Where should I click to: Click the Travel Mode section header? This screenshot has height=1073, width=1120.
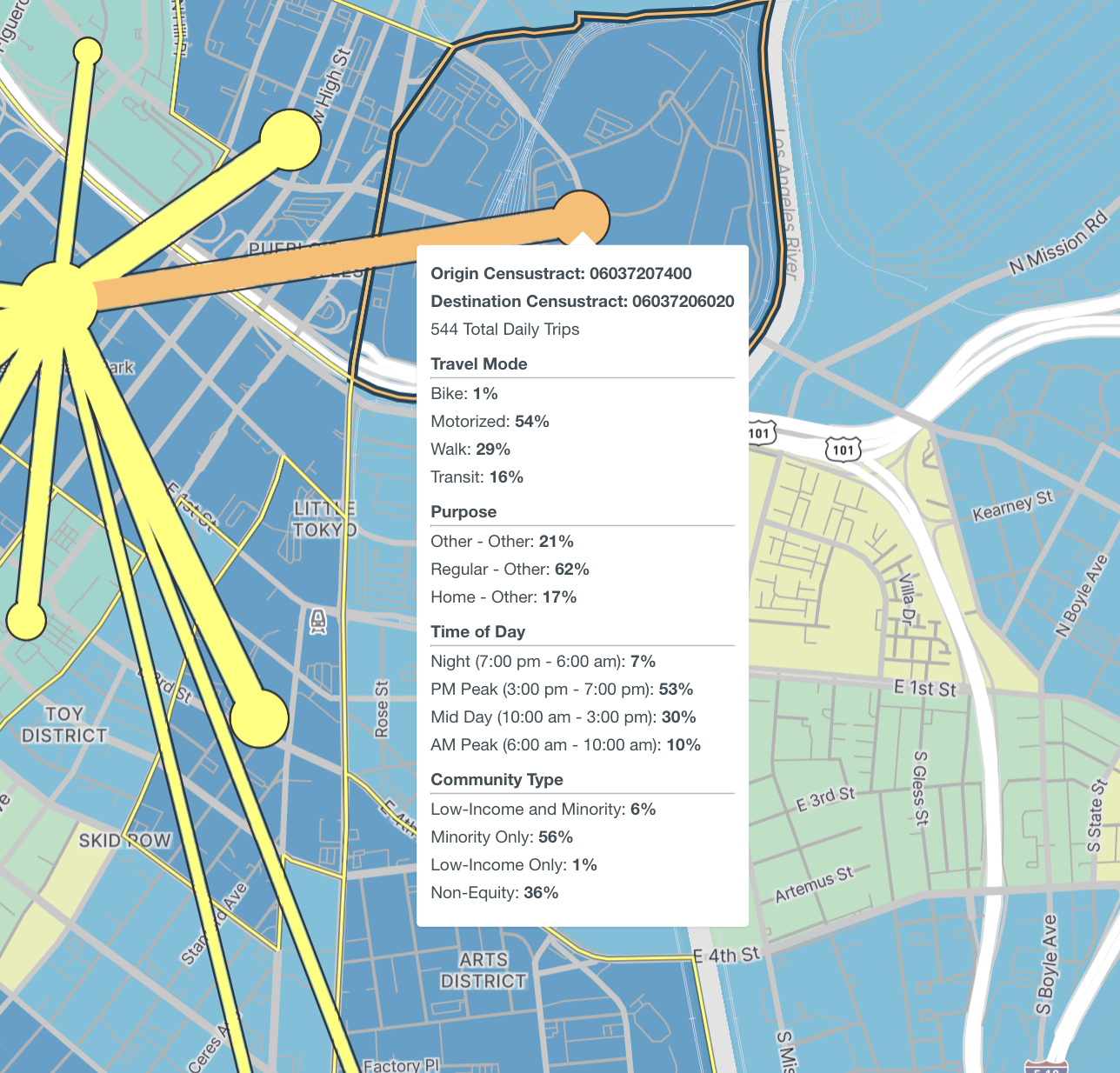click(x=479, y=364)
